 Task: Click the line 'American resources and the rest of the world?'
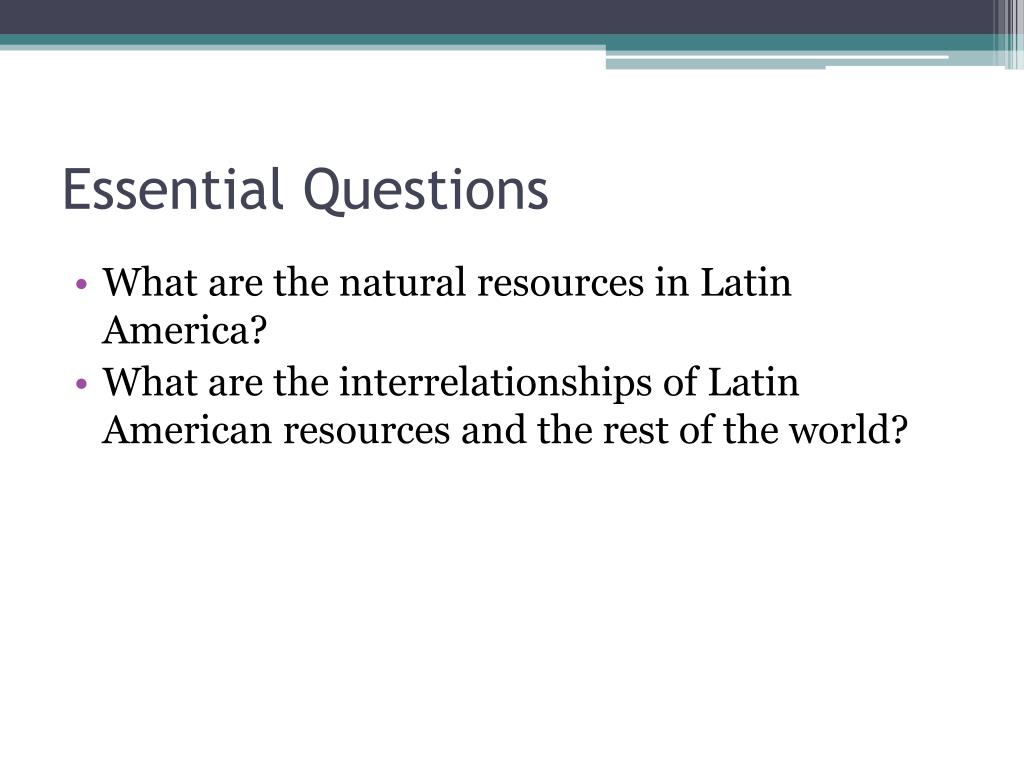505,430
